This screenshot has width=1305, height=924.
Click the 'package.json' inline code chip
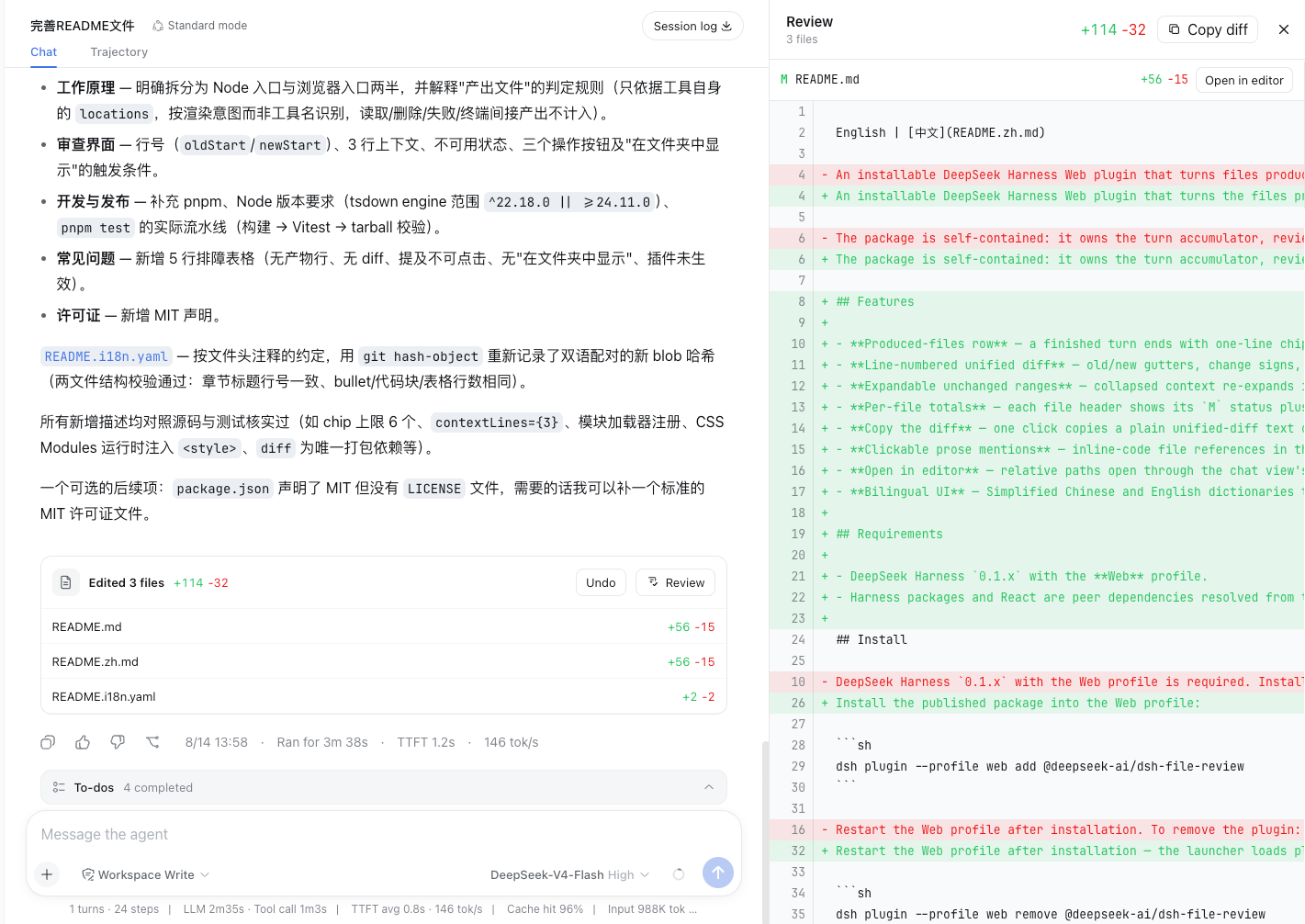pos(223,489)
